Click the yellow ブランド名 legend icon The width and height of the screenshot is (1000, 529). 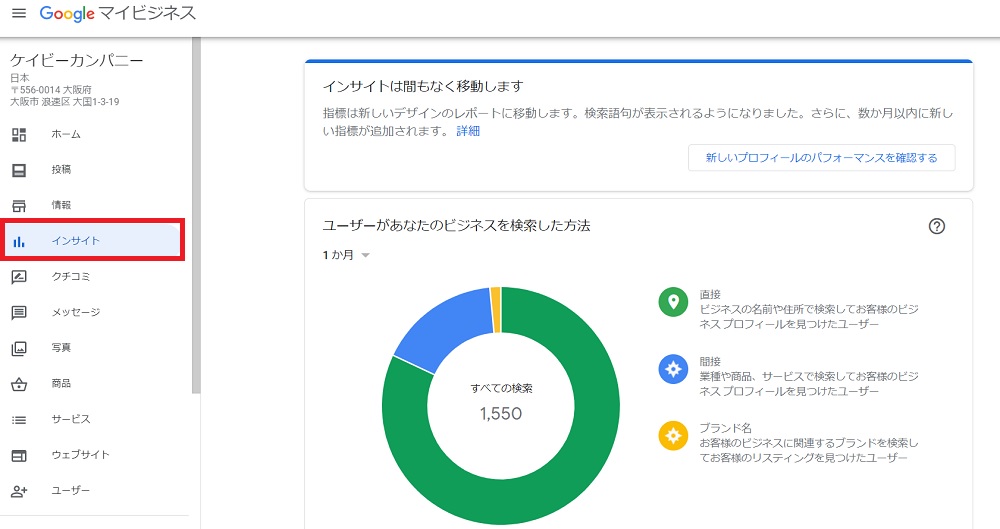(673, 436)
